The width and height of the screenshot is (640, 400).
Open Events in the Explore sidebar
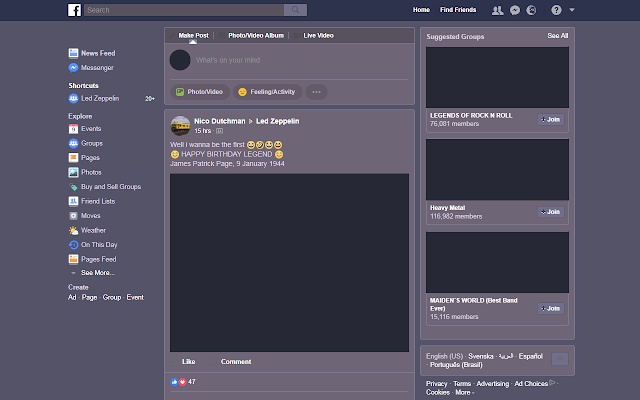tap(90, 129)
